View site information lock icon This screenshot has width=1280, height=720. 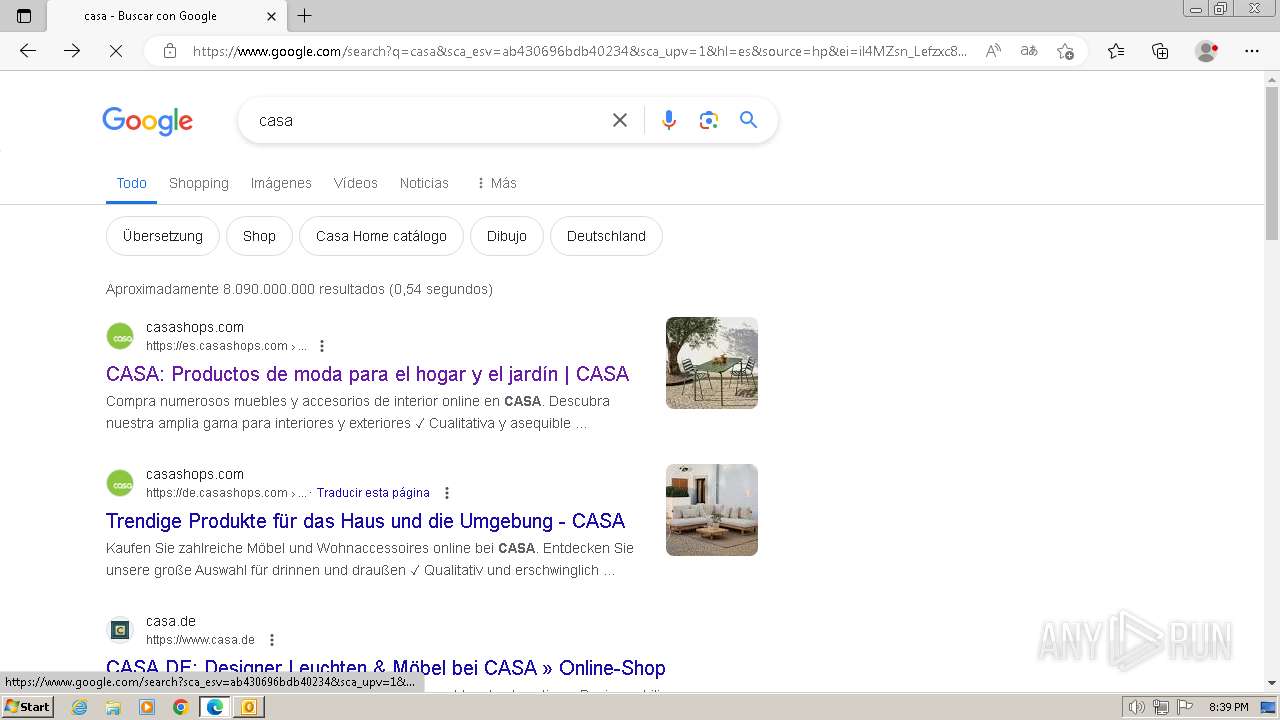pos(170,51)
